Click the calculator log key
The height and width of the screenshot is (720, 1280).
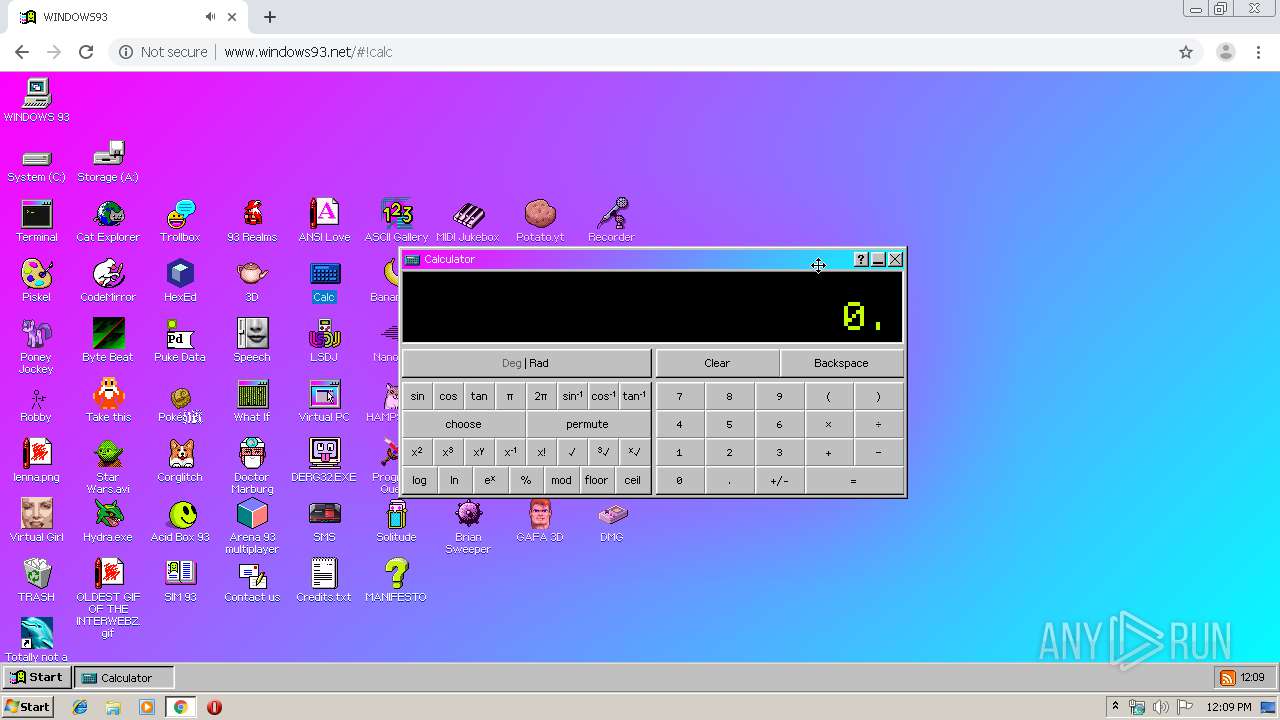pos(419,480)
